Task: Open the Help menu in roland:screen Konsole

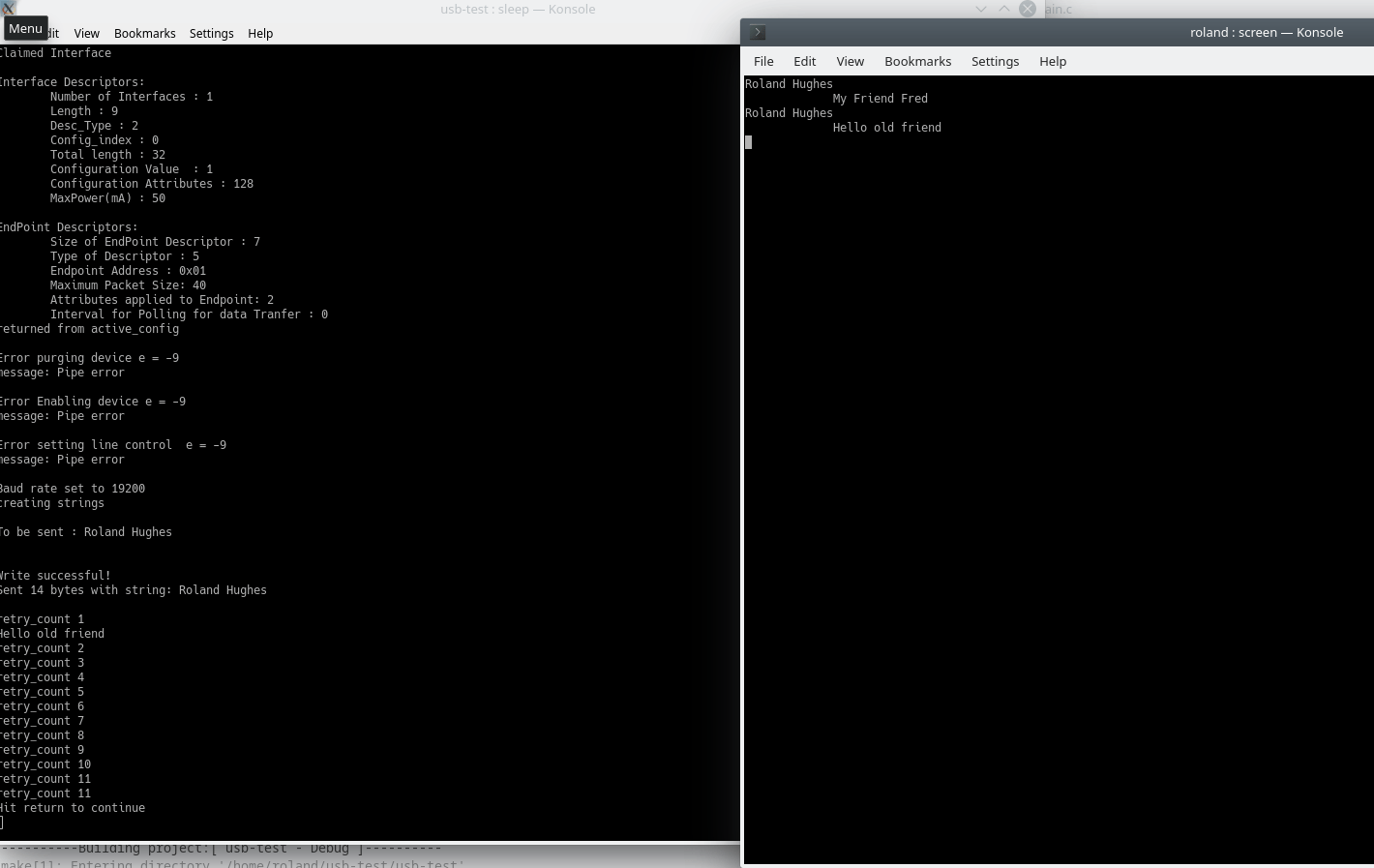Action: pyautogui.click(x=1053, y=61)
